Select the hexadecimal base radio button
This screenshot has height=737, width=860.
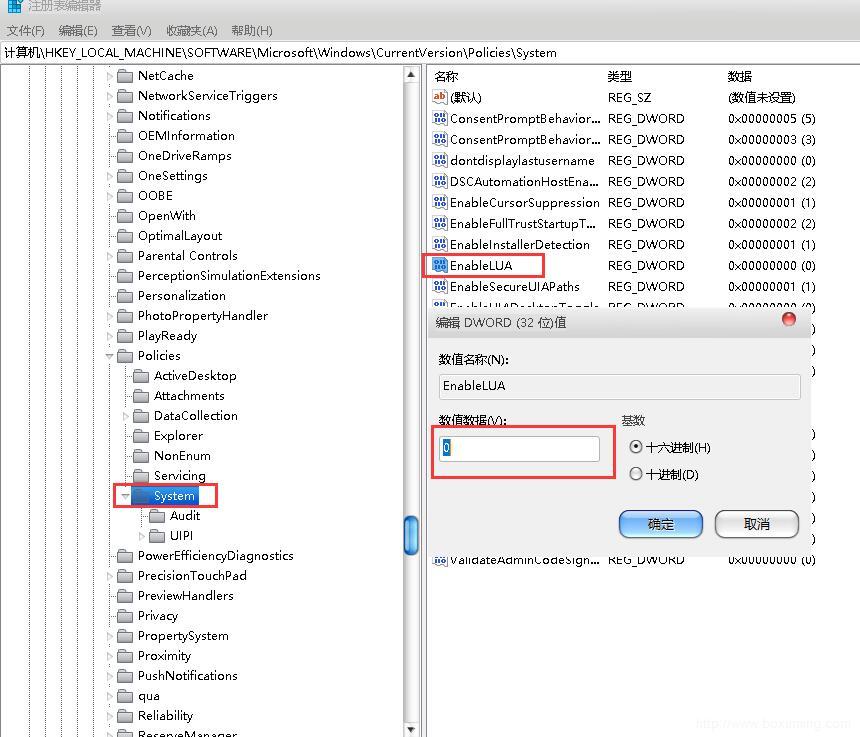coord(636,447)
